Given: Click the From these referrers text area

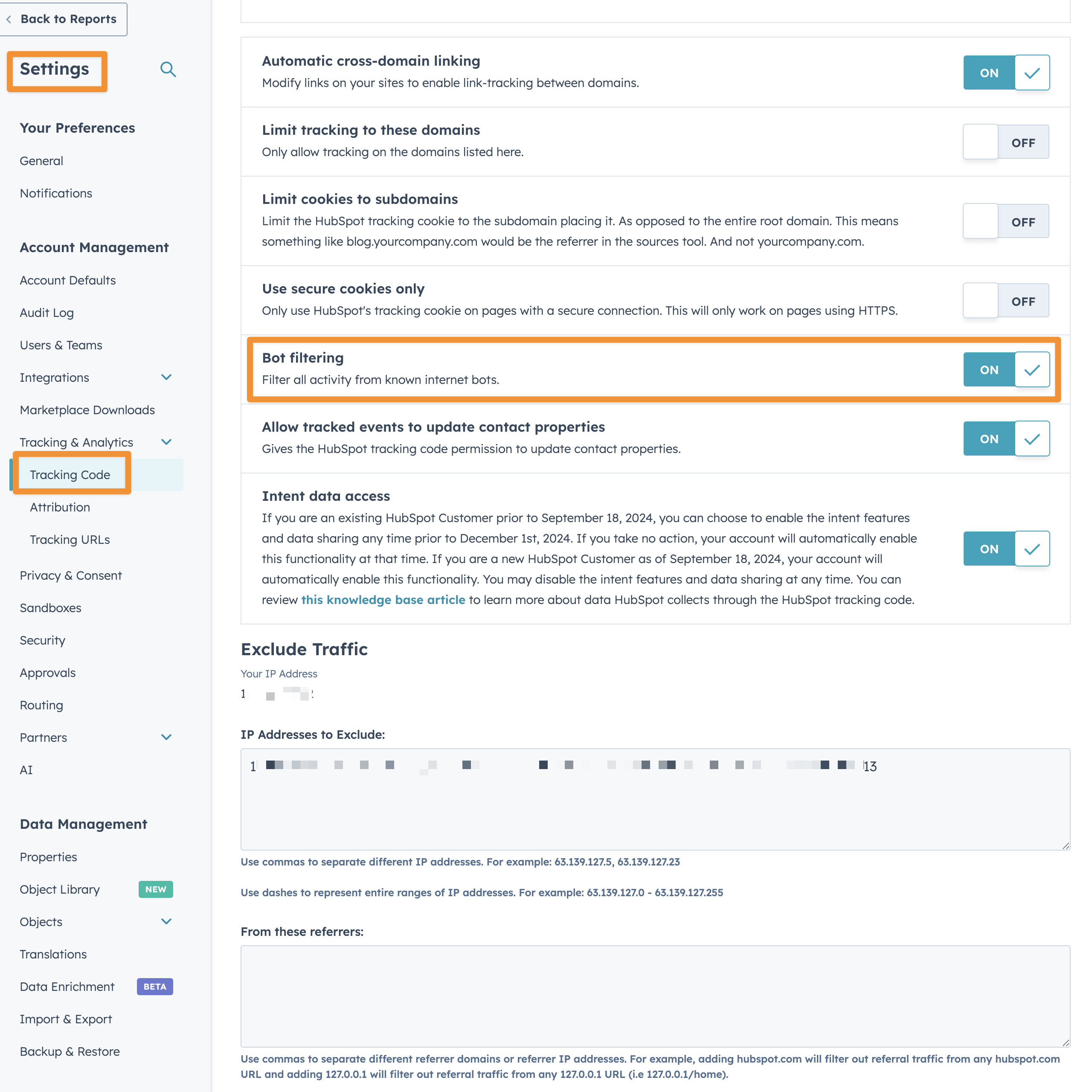Looking at the screenshot, I should [x=654, y=996].
